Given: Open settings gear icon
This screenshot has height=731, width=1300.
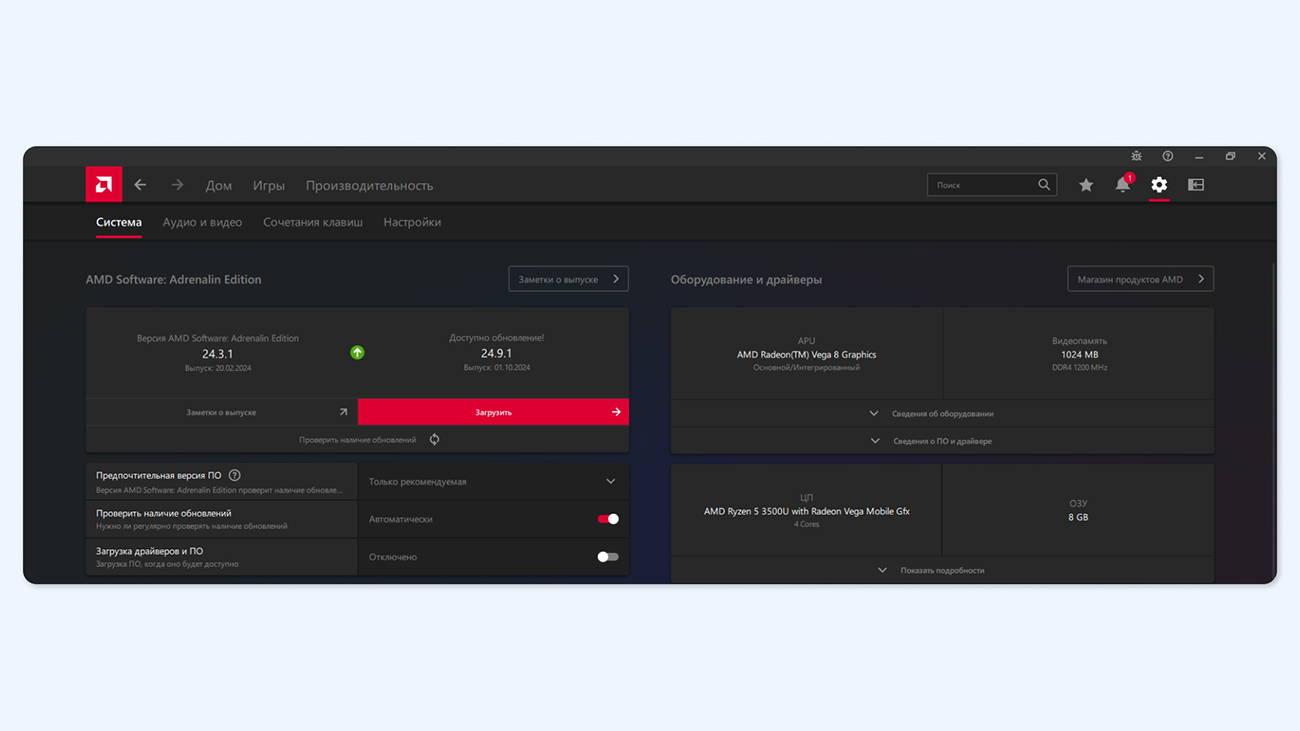Looking at the screenshot, I should tap(1159, 185).
